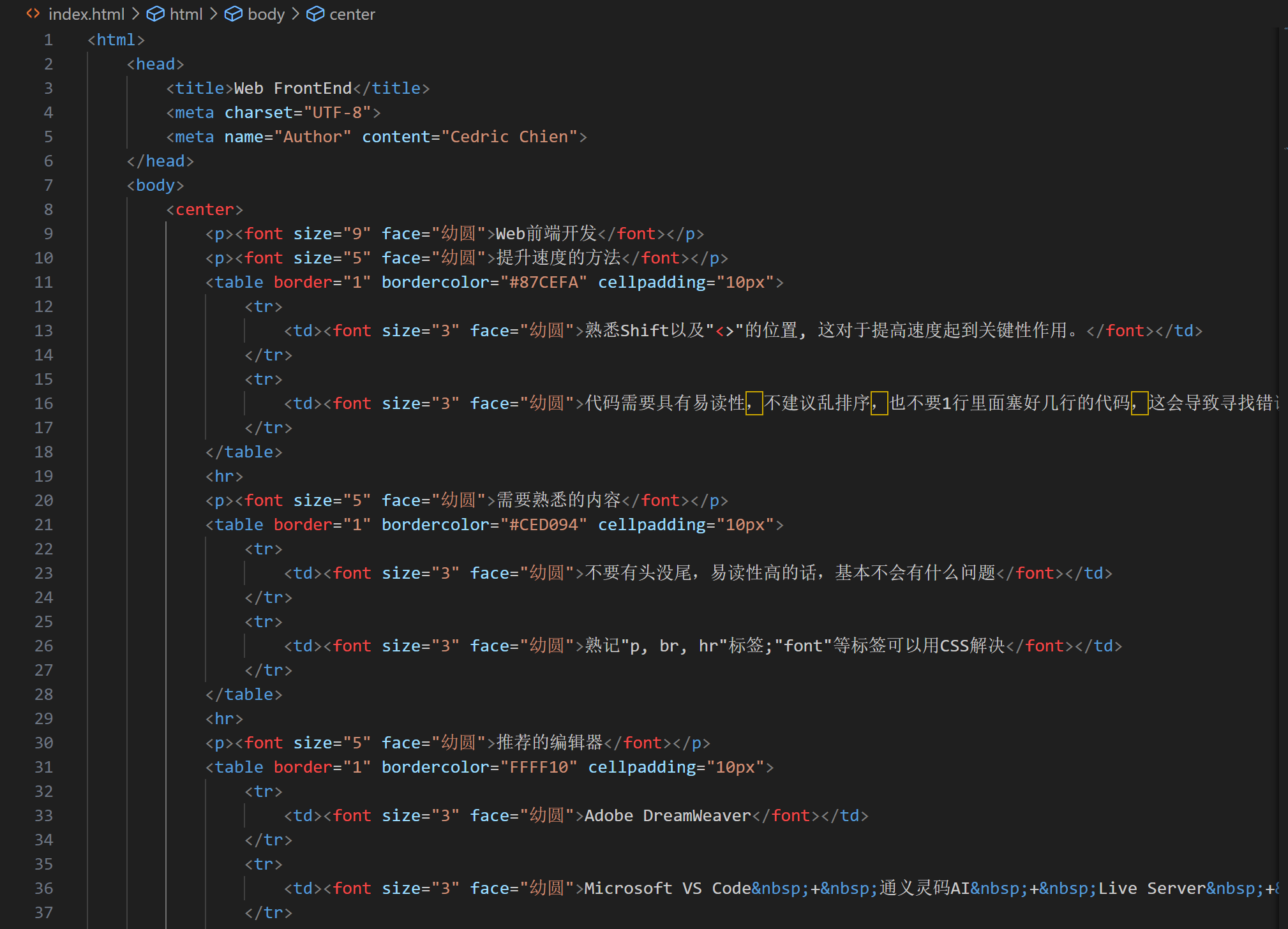
Task: Place cursor on the #CED094 bordercolor value
Action: (x=543, y=524)
